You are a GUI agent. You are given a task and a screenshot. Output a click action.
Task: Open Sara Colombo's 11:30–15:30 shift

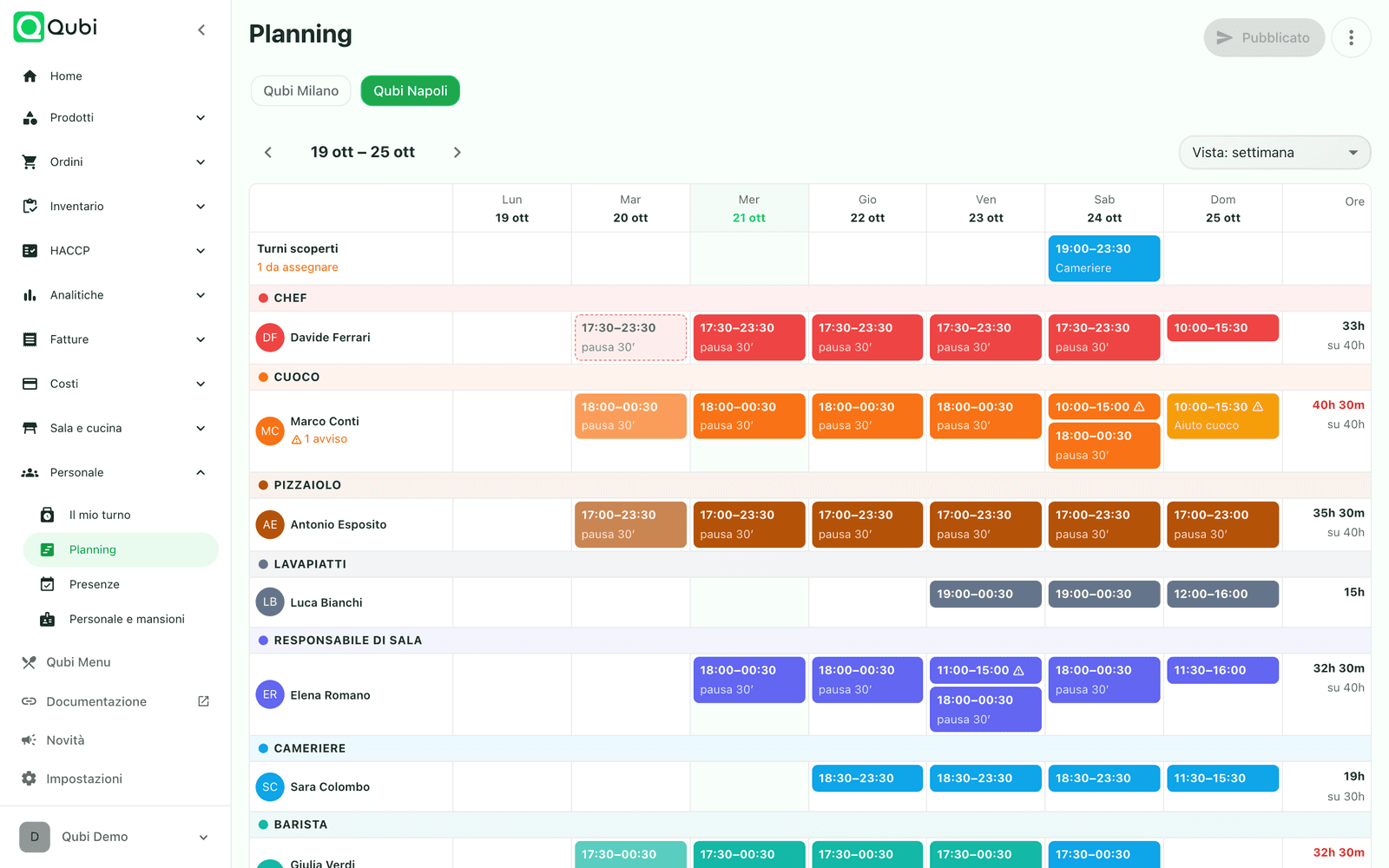coord(1222,779)
